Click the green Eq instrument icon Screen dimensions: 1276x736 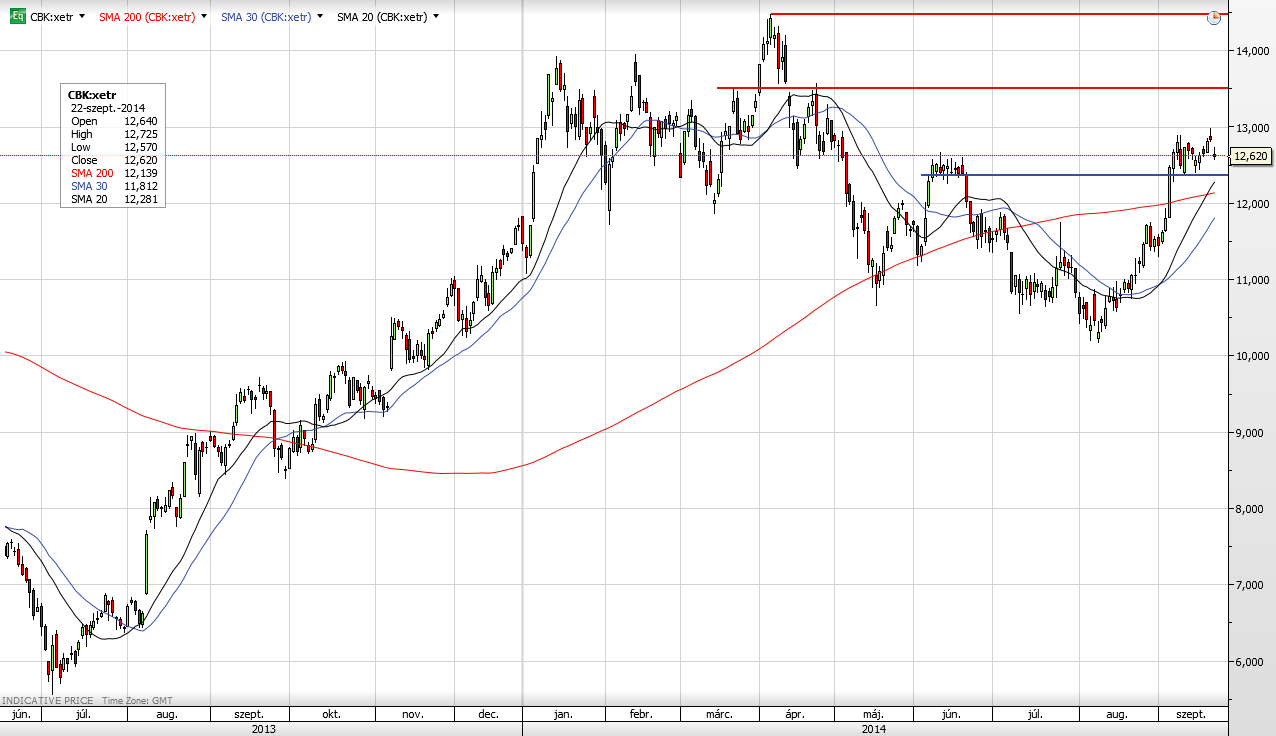pos(17,17)
